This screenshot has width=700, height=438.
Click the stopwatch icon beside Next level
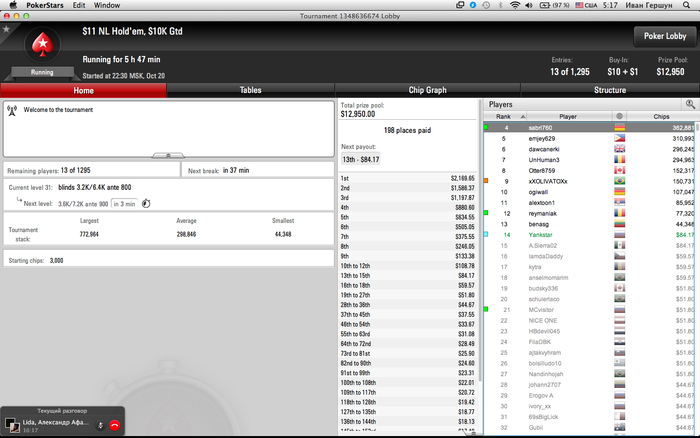146,204
